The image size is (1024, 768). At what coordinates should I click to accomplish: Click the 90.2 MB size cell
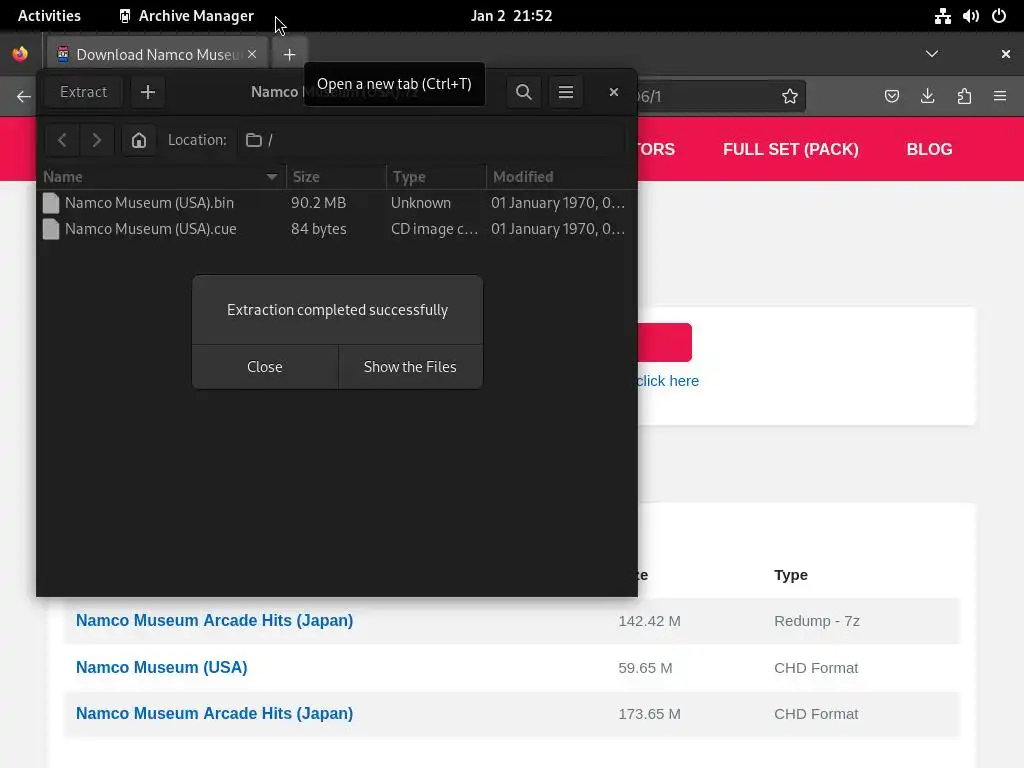[x=318, y=202]
